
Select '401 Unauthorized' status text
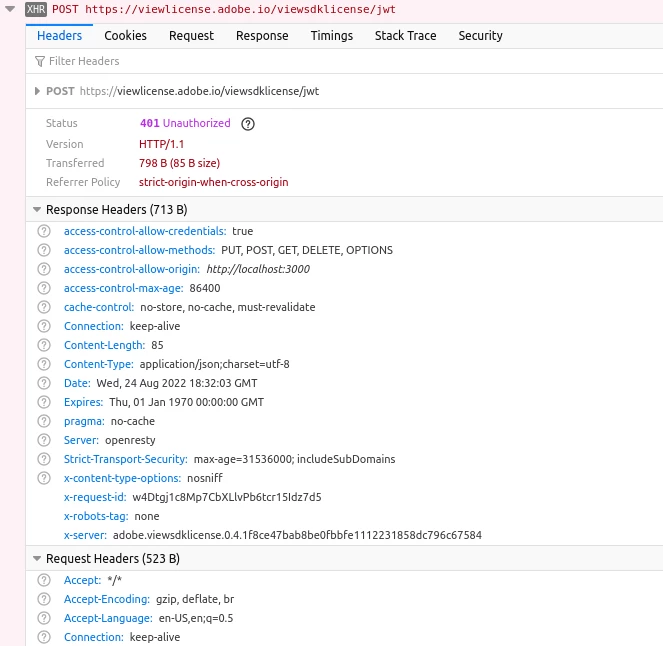point(185,123)
